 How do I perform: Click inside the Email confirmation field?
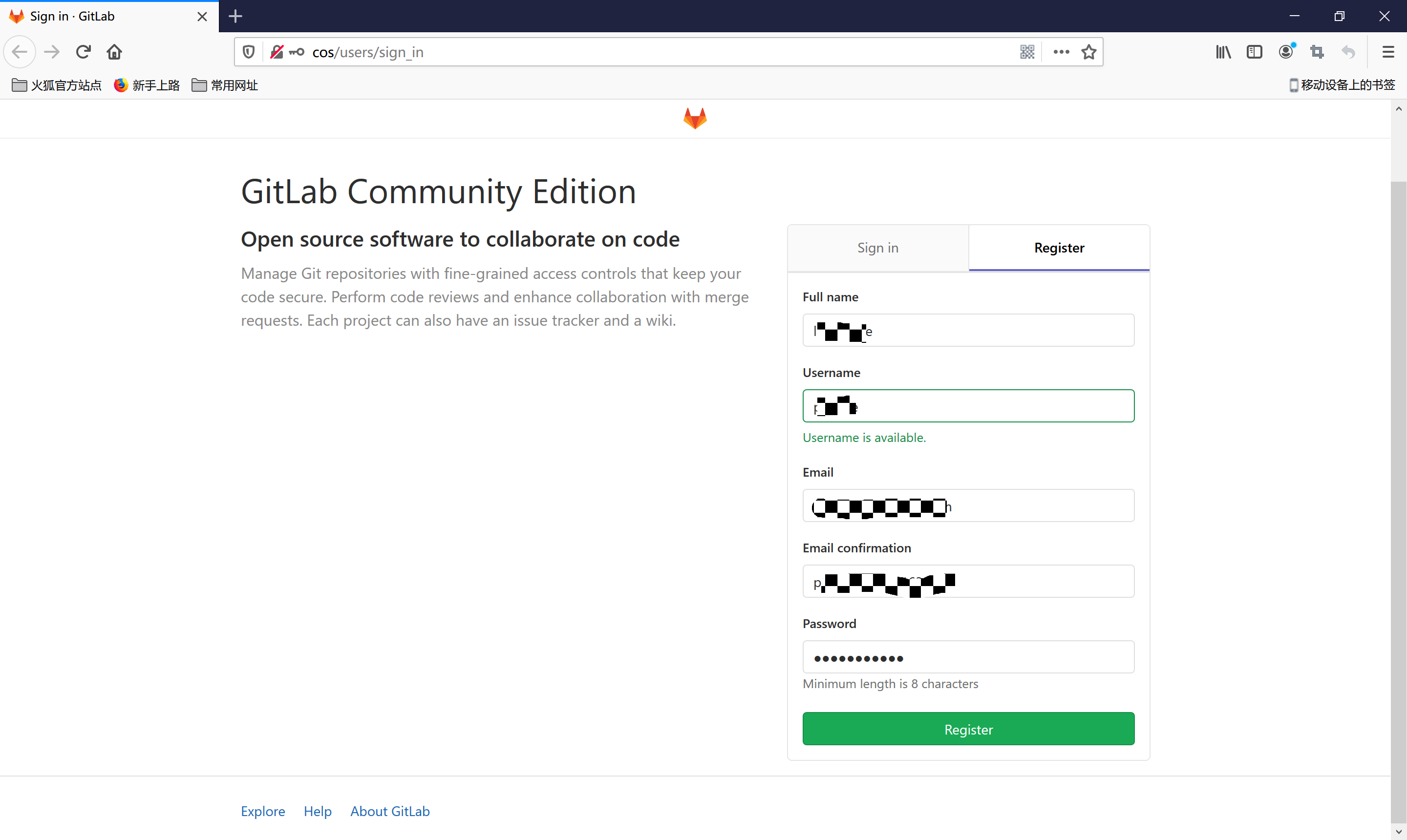point(968,581)
